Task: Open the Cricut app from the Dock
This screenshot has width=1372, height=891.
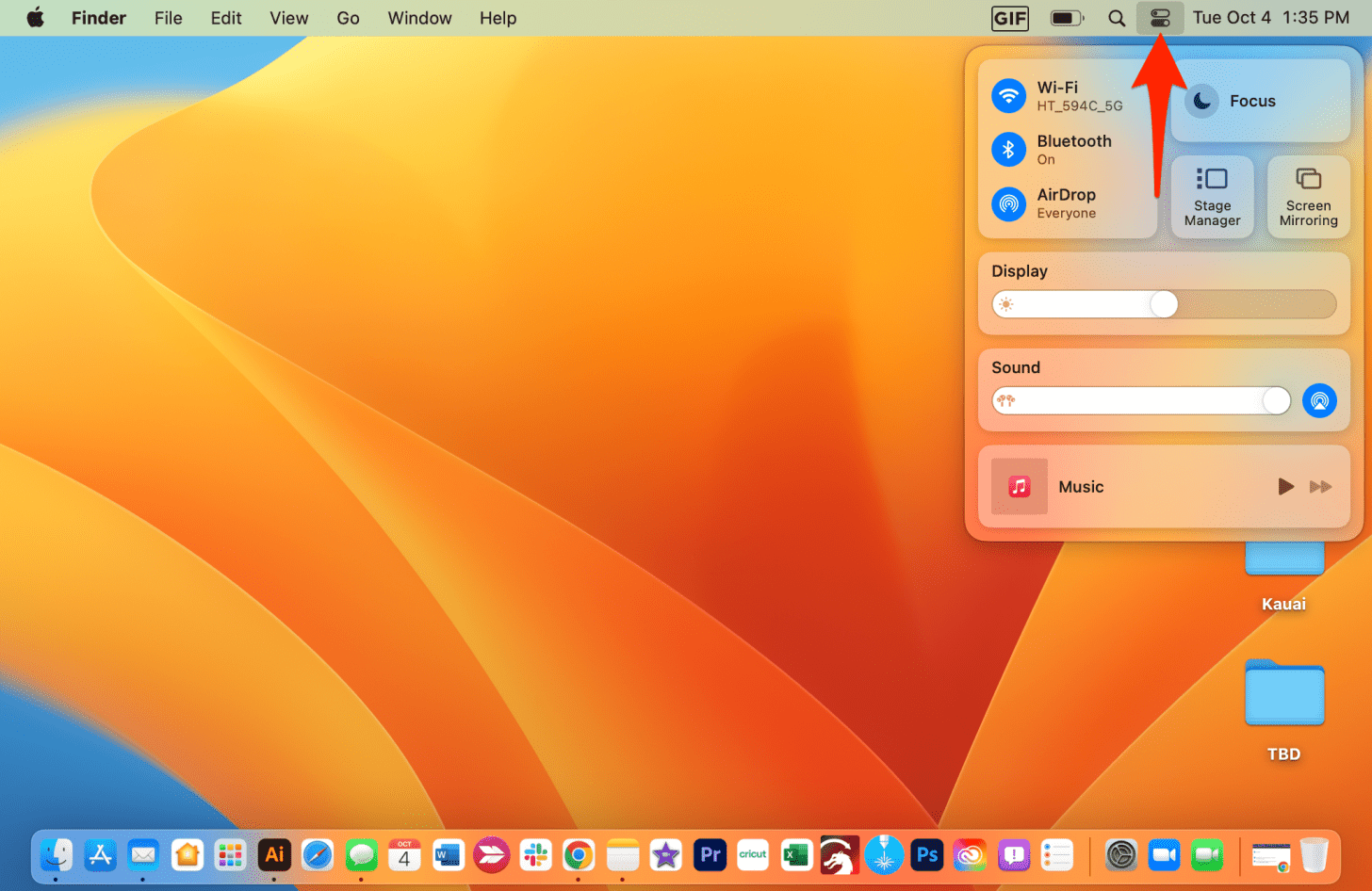Action: (753, 855)
